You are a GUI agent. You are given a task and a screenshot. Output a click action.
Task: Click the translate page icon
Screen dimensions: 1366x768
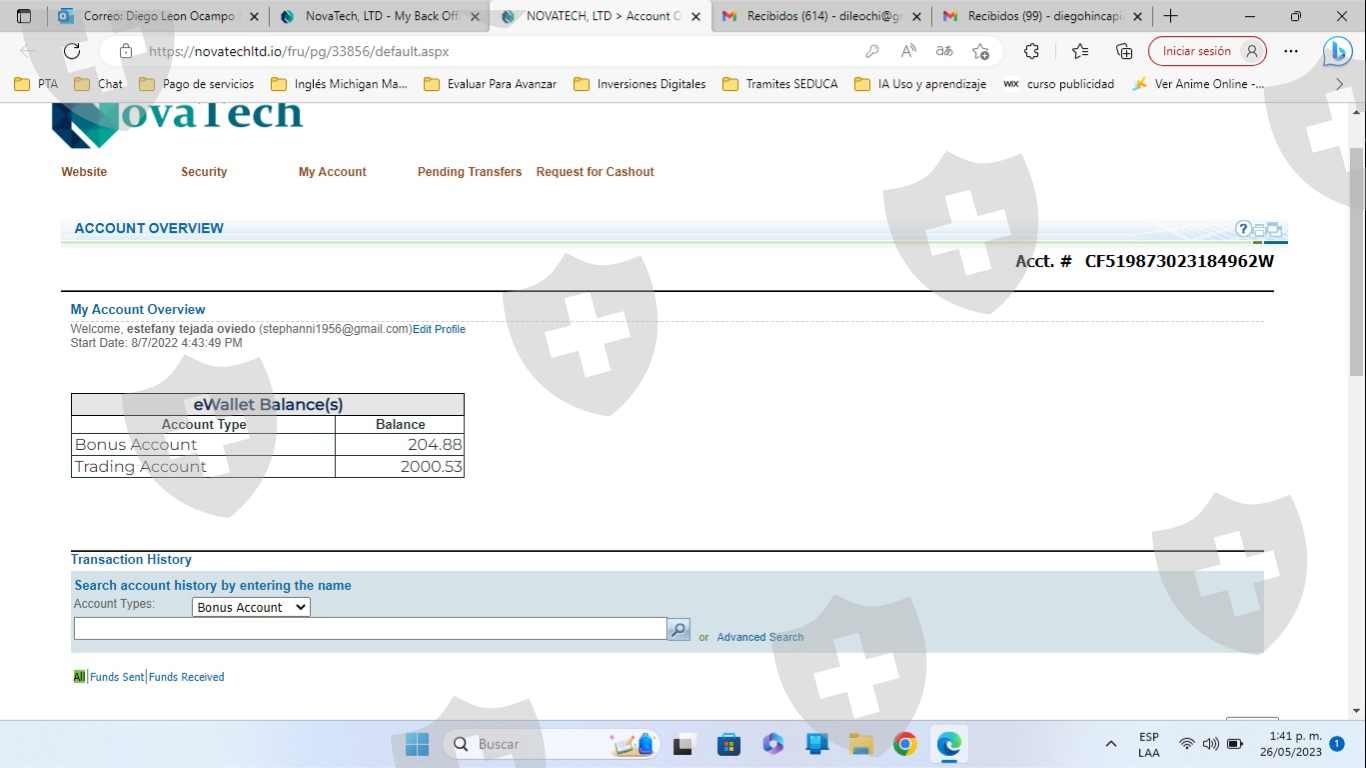point(944,51)
